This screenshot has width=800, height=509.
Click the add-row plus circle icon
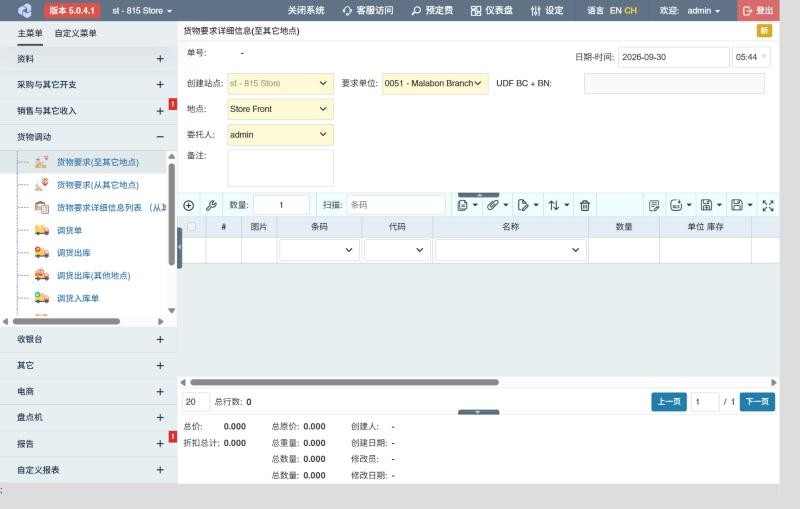pos(189,206)
